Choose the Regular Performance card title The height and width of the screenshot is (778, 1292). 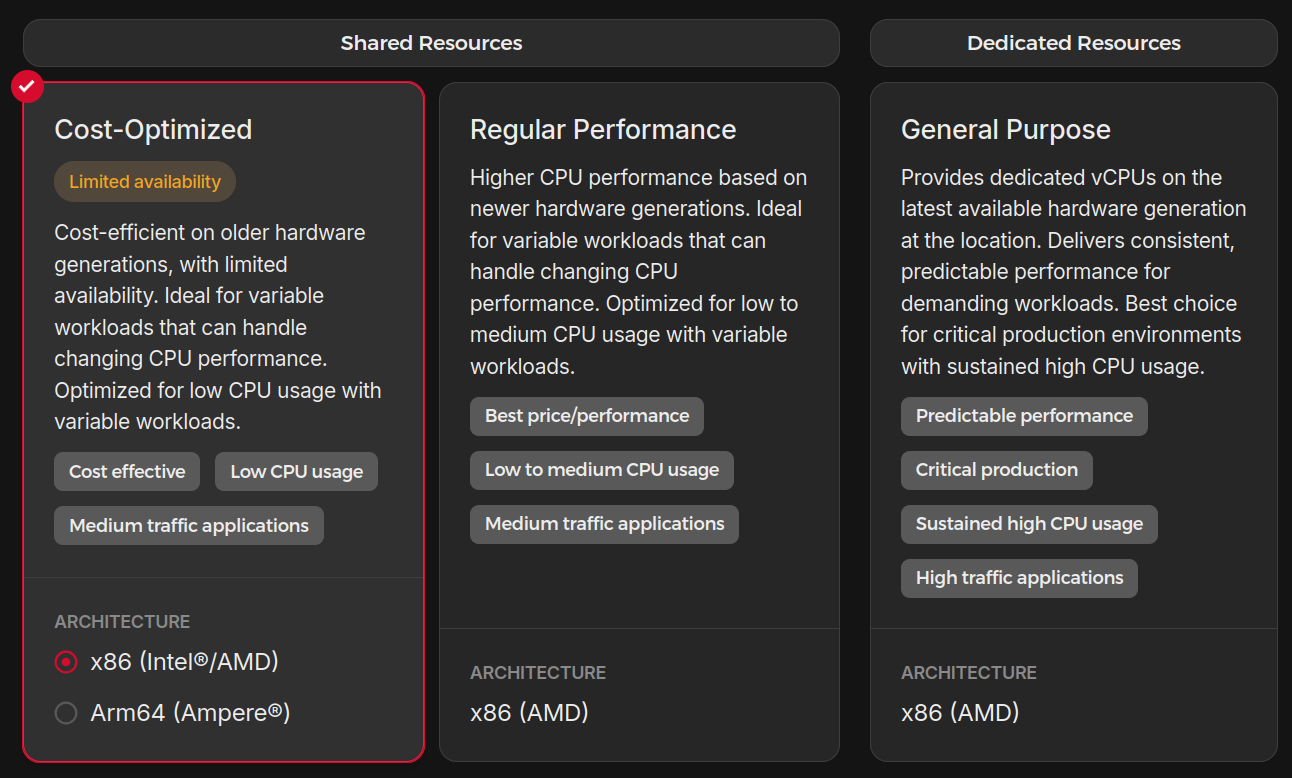click(603, 130)
